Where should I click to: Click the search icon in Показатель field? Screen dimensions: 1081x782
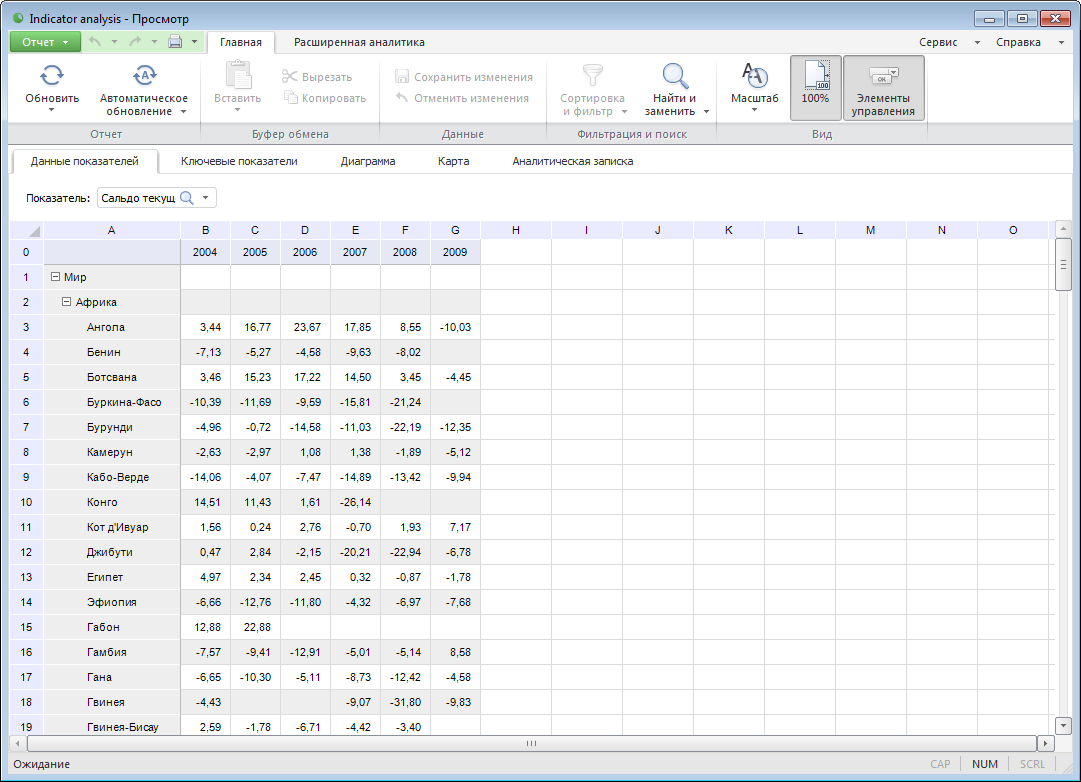[186, 198]
